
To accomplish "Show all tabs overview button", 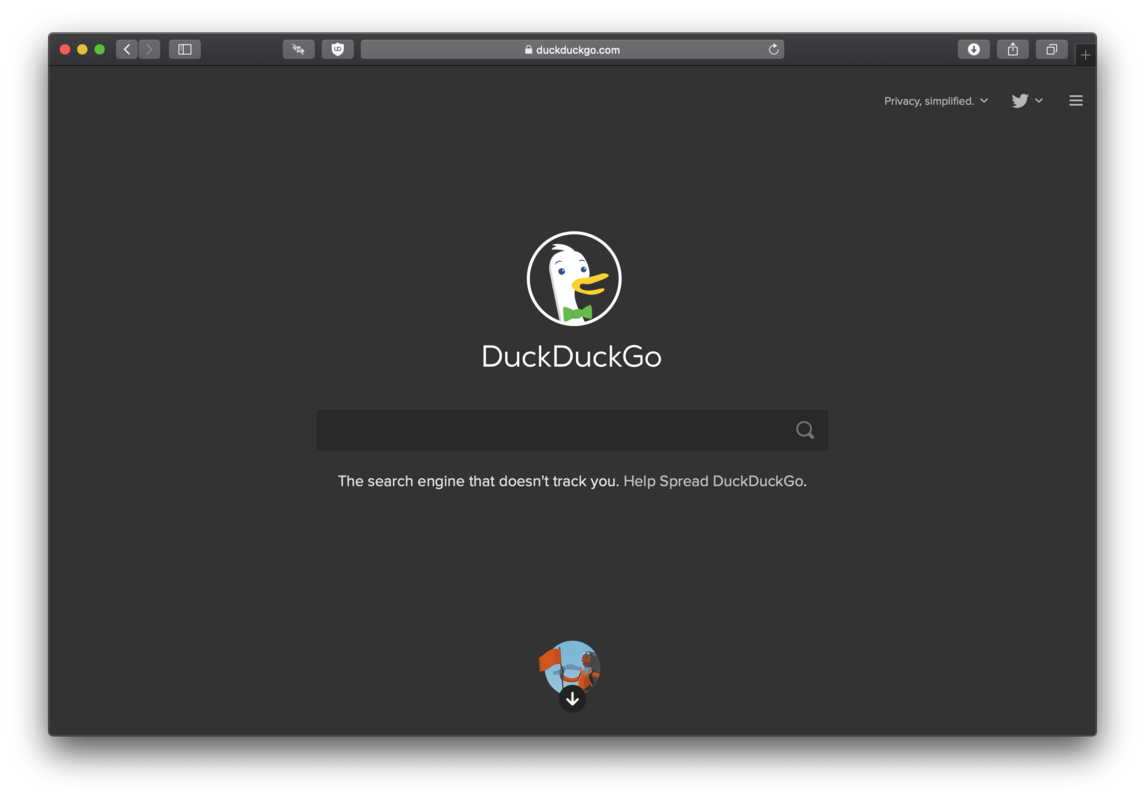I will point(1052,49).
